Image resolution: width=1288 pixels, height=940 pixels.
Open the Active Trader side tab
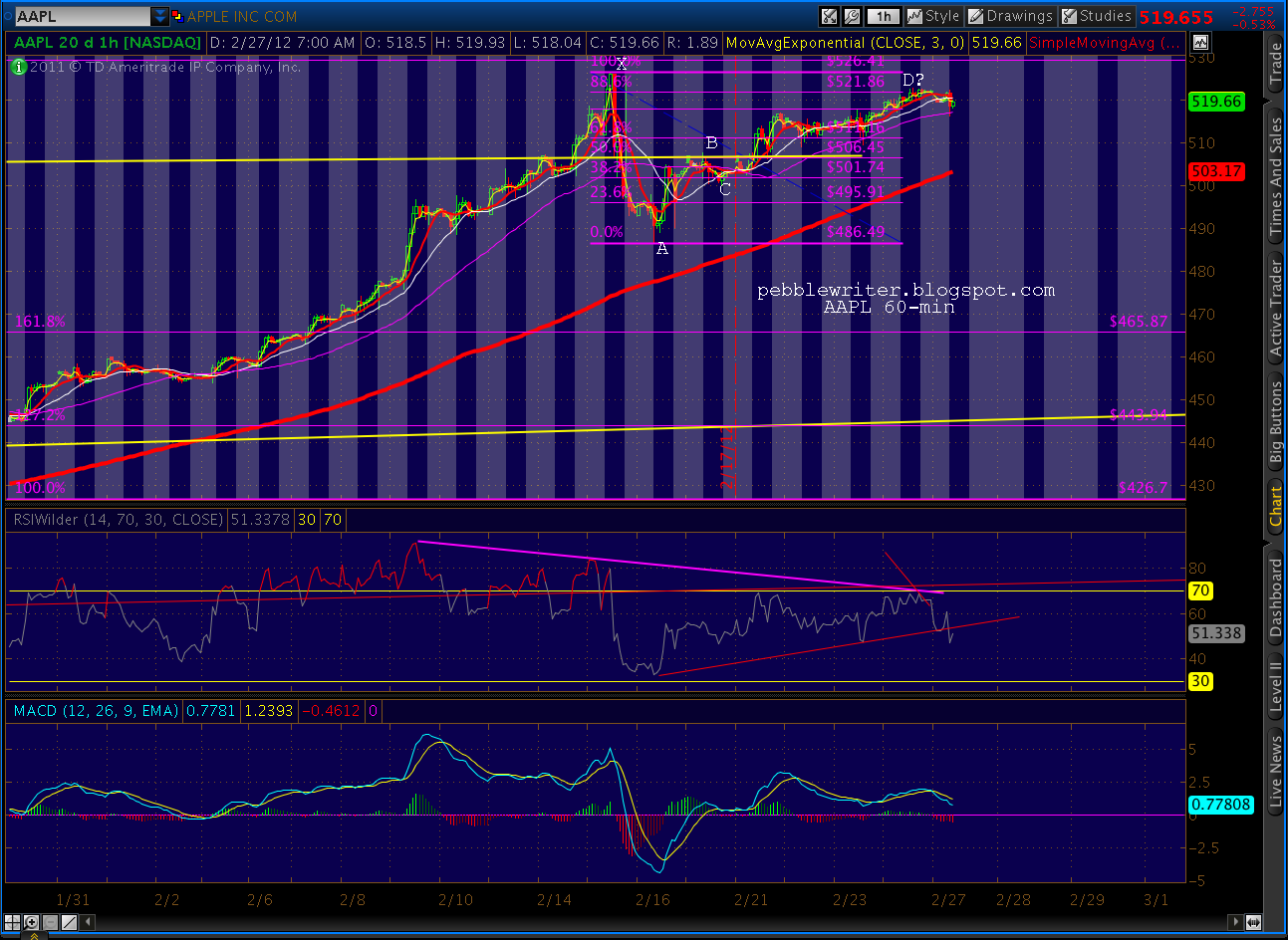coord(1275,307)
